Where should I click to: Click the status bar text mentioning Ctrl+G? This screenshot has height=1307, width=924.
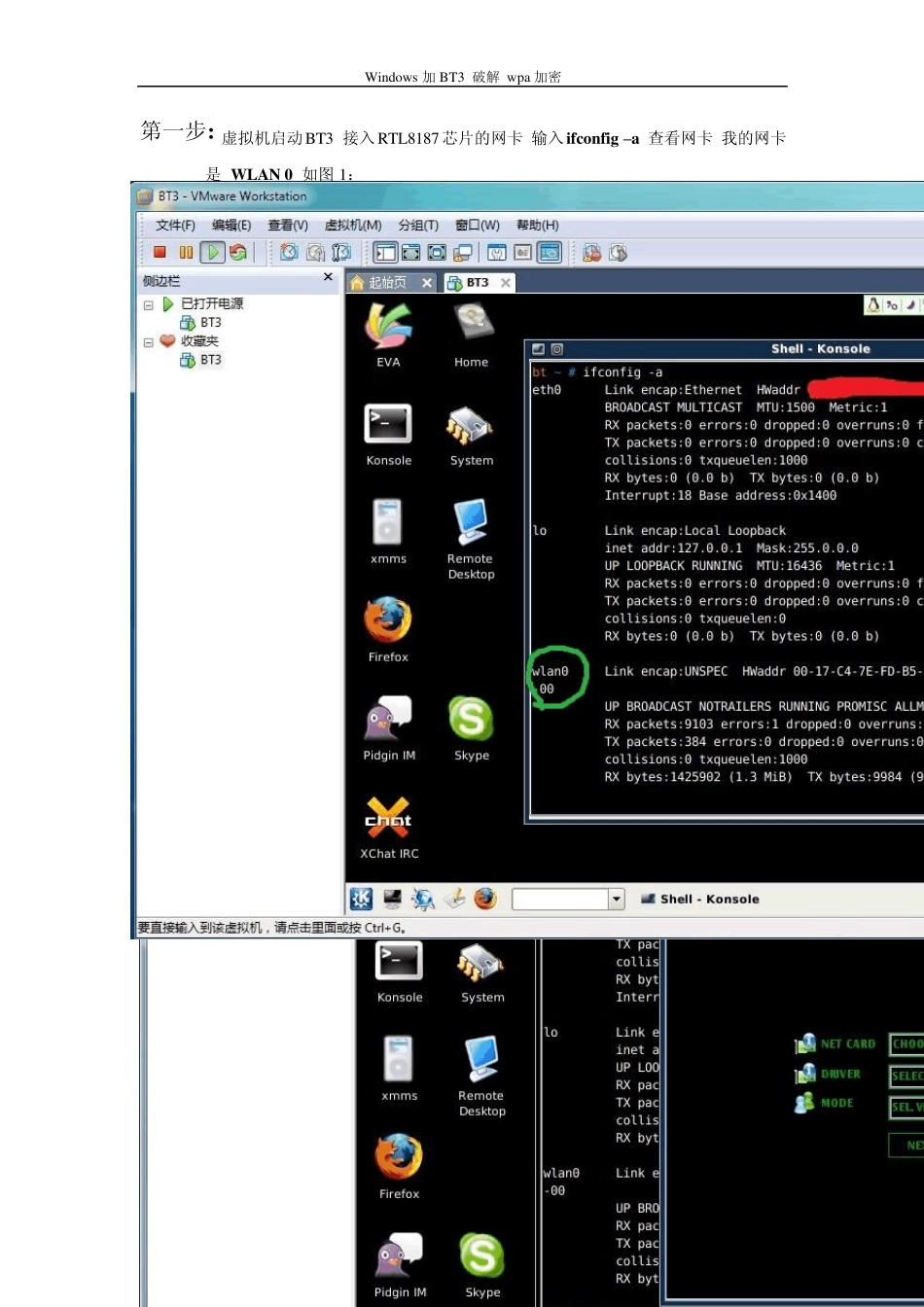(x=272, y=928)
